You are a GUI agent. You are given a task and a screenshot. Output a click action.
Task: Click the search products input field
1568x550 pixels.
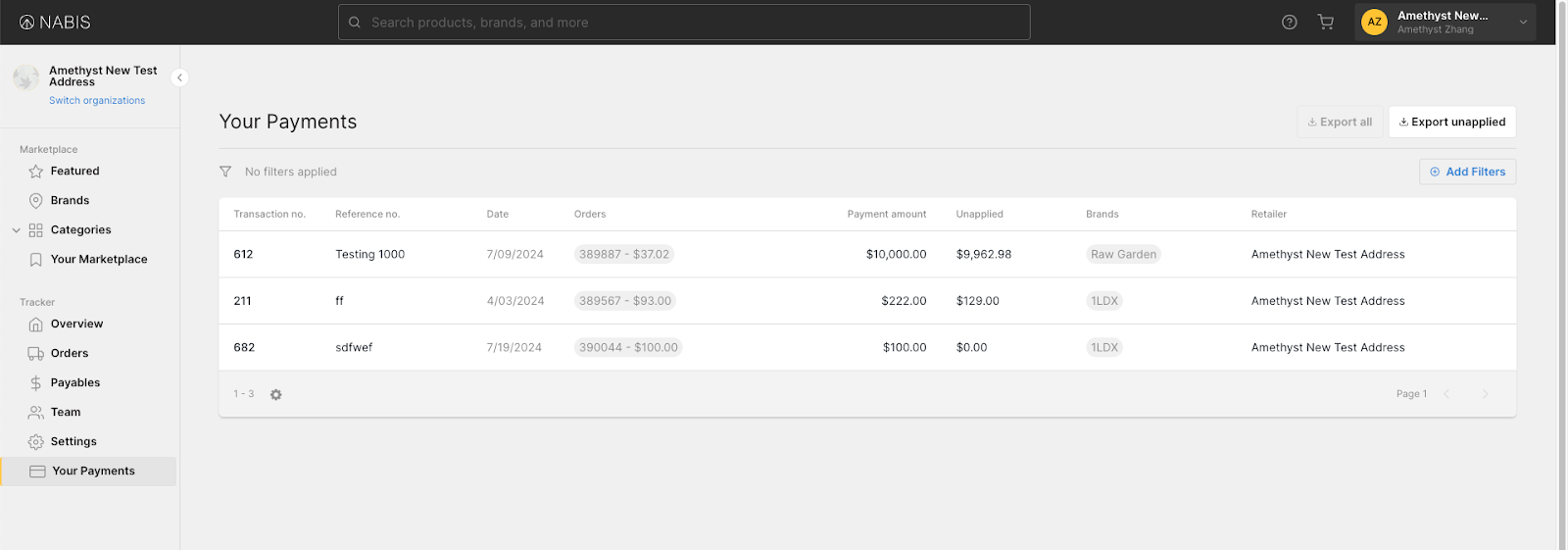click(x=684, y=23)
